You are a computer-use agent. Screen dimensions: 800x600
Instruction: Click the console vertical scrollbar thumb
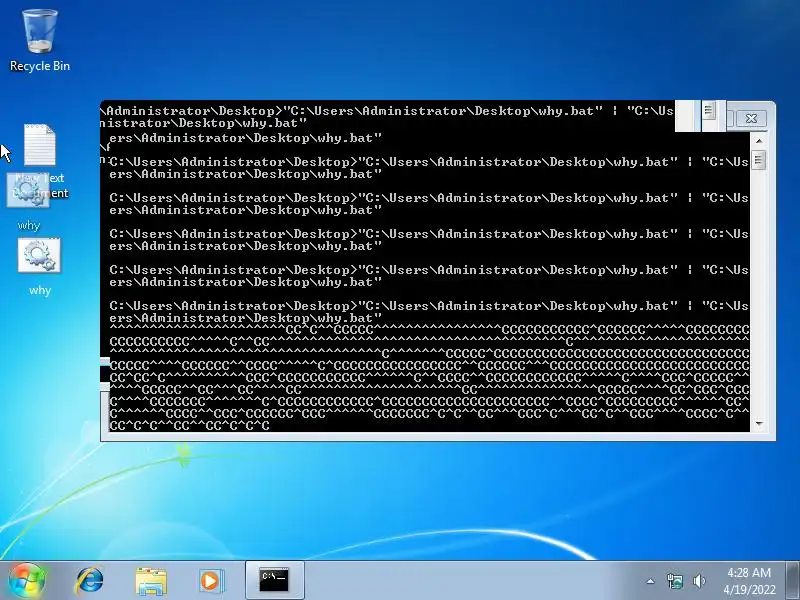tap(759, 160)
